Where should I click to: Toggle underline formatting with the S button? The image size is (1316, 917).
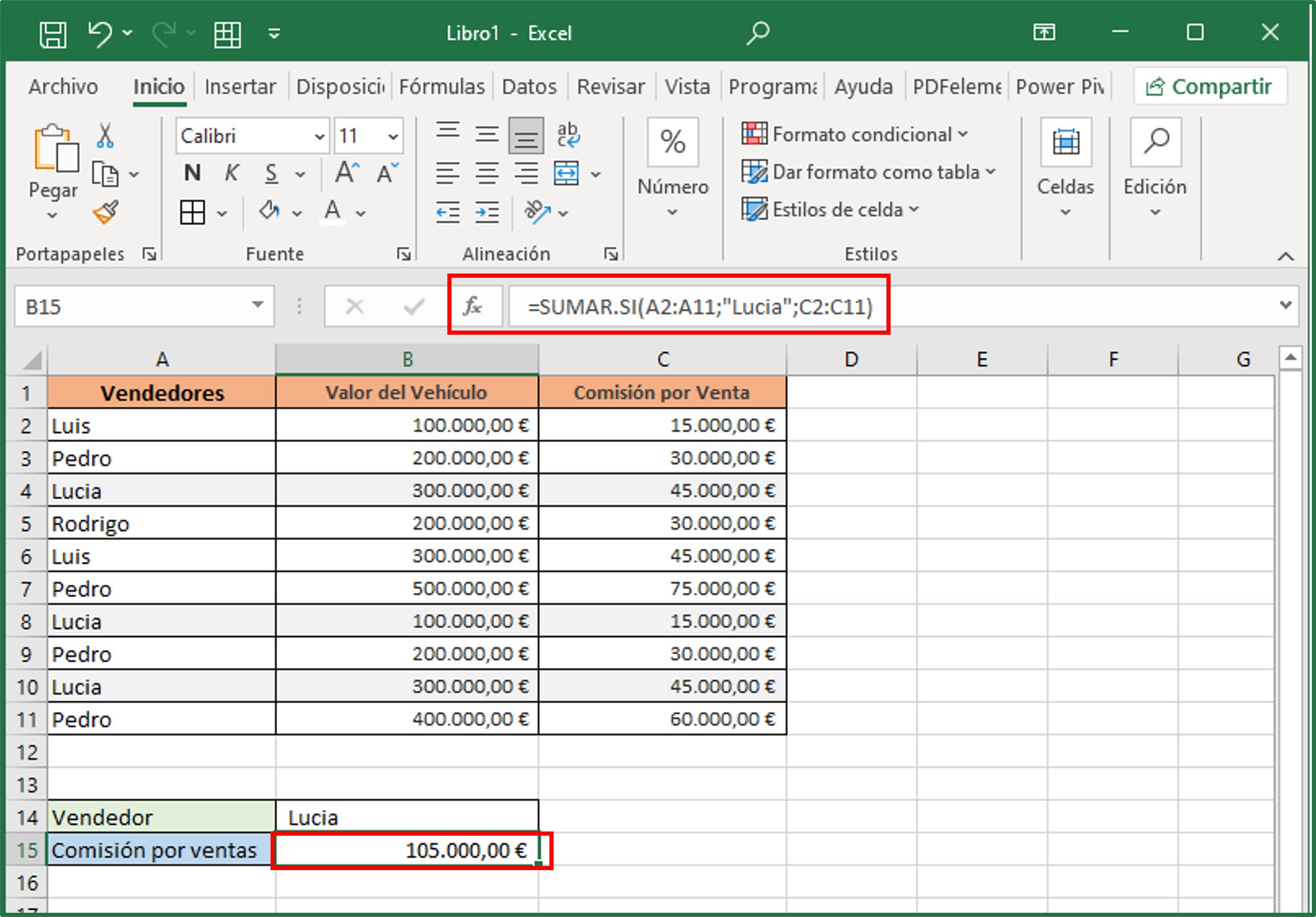271,173
